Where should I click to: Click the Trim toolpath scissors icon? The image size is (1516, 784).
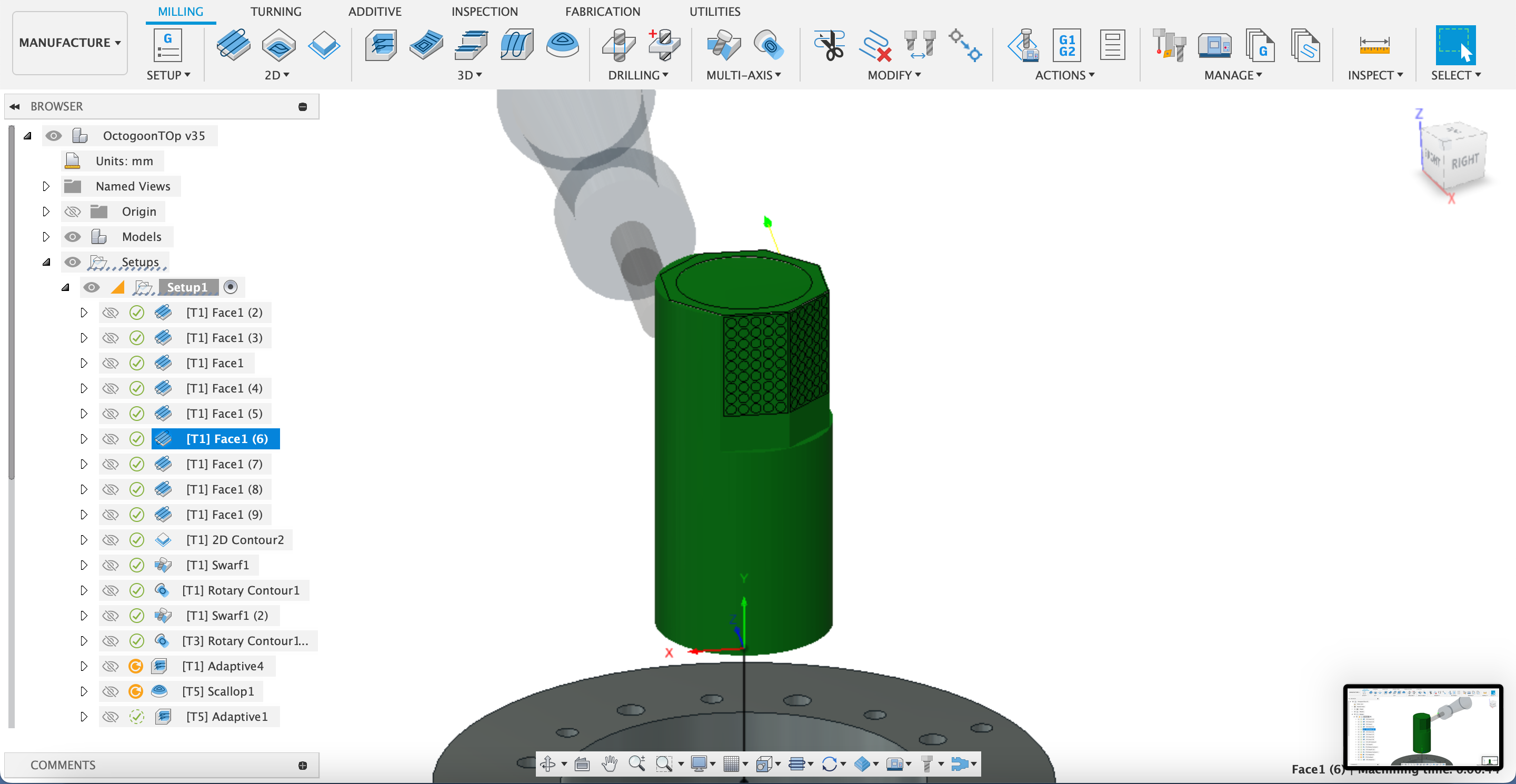pos(829,45)
